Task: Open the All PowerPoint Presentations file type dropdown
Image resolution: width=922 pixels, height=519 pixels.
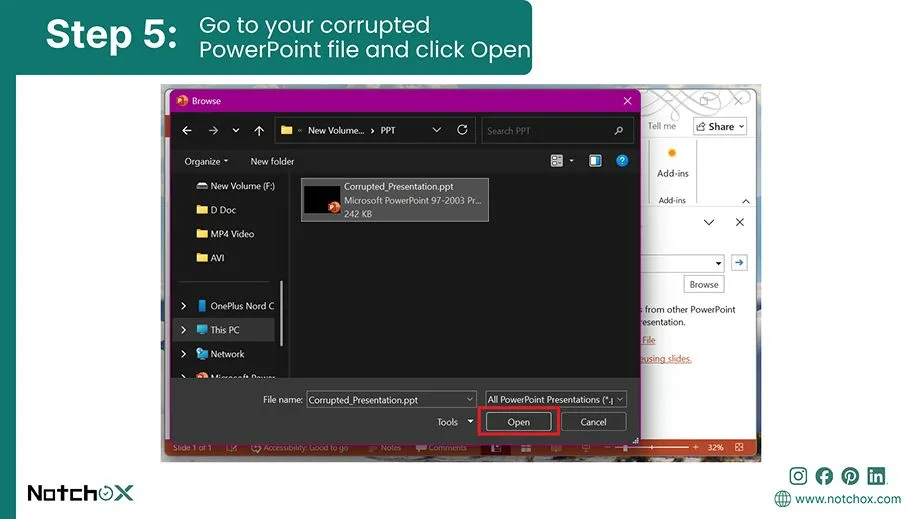Action: (556, 400)
